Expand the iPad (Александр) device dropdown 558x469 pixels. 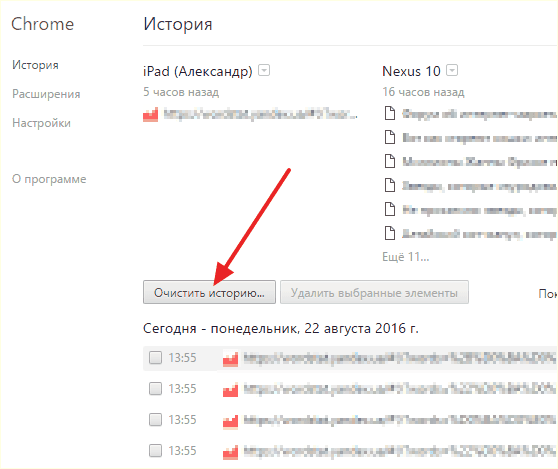[264, 70]
